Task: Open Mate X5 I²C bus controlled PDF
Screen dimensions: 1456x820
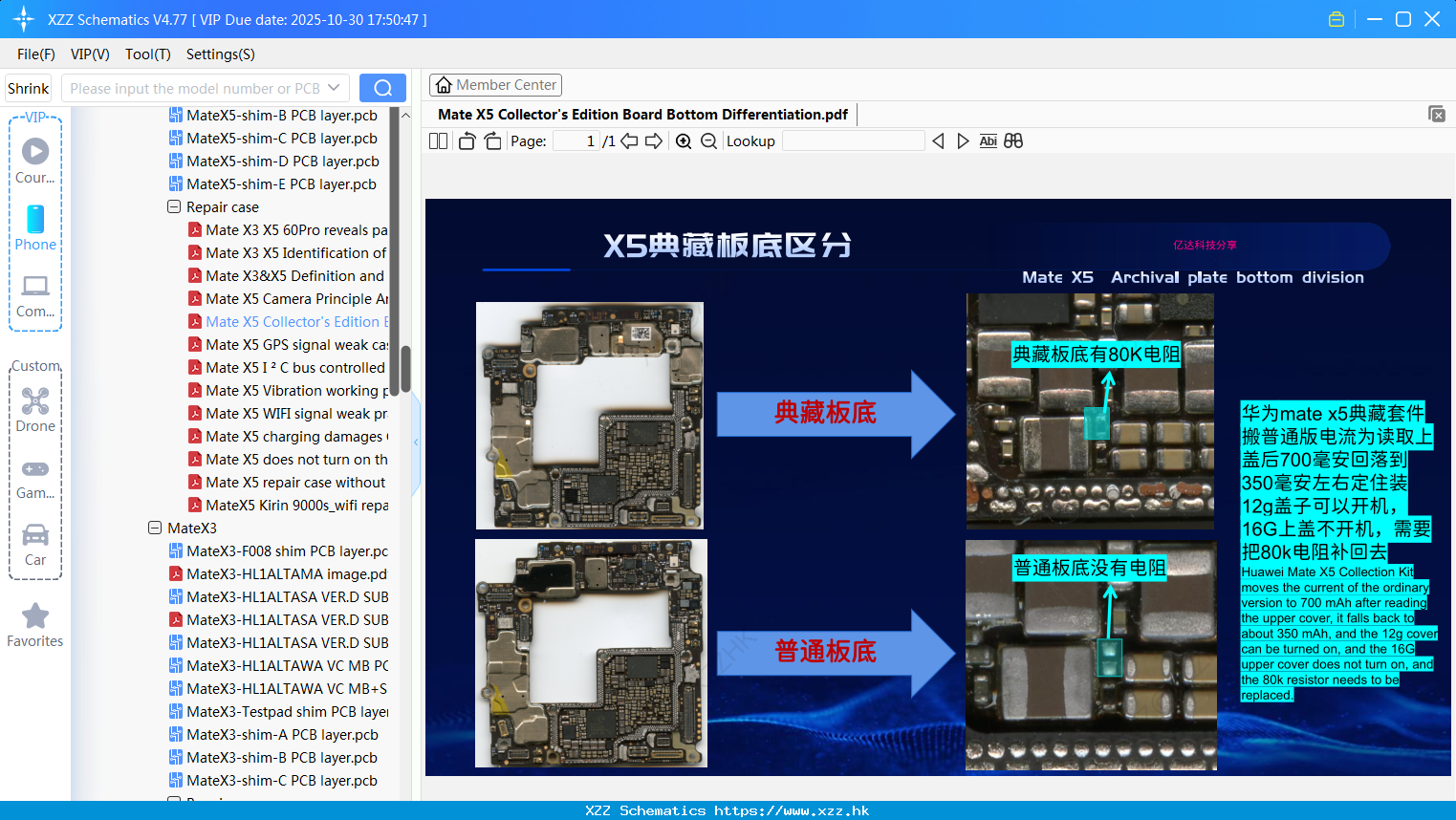Action: pos(288,367)
